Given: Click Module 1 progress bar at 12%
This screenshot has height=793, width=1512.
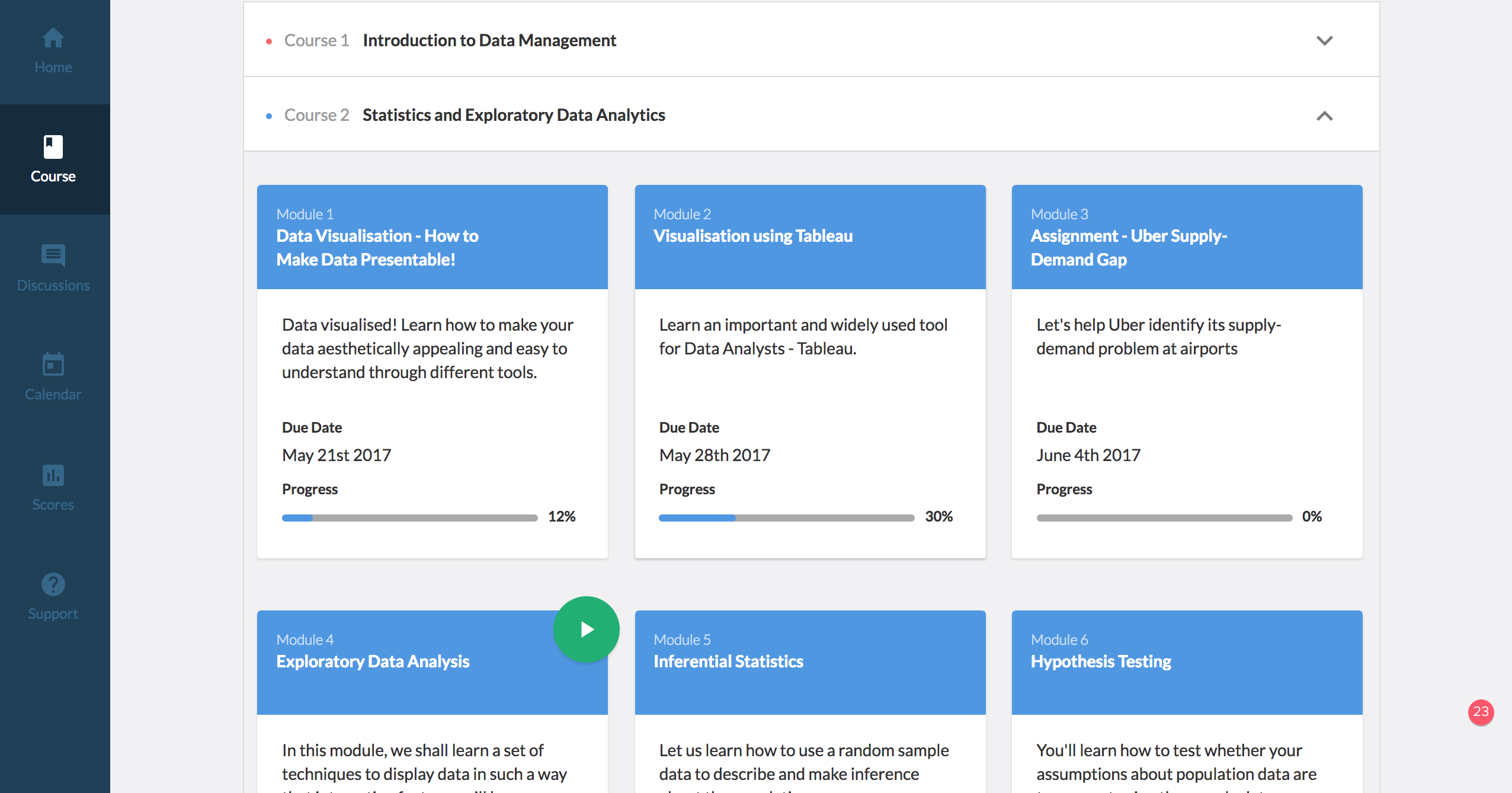Looking at the screenshot, I should tap(409, 517).
